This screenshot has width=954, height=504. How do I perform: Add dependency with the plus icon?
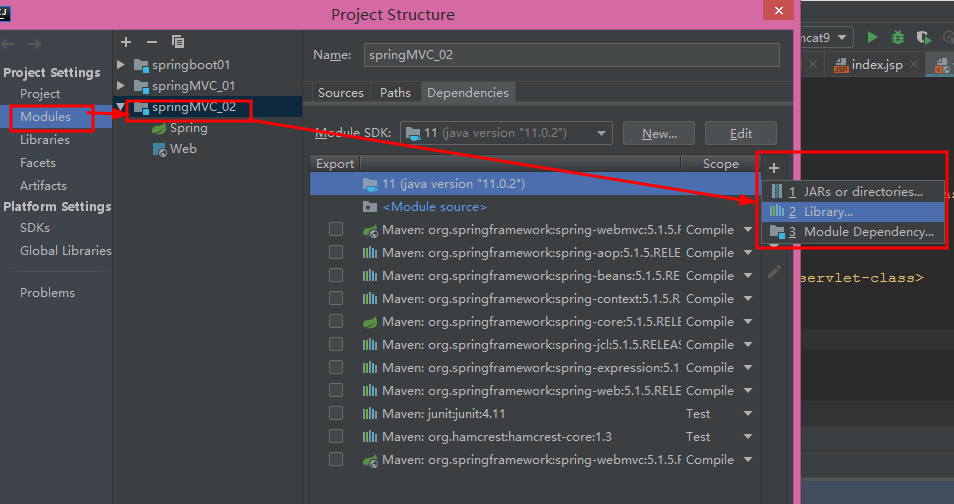pos(774,168)
